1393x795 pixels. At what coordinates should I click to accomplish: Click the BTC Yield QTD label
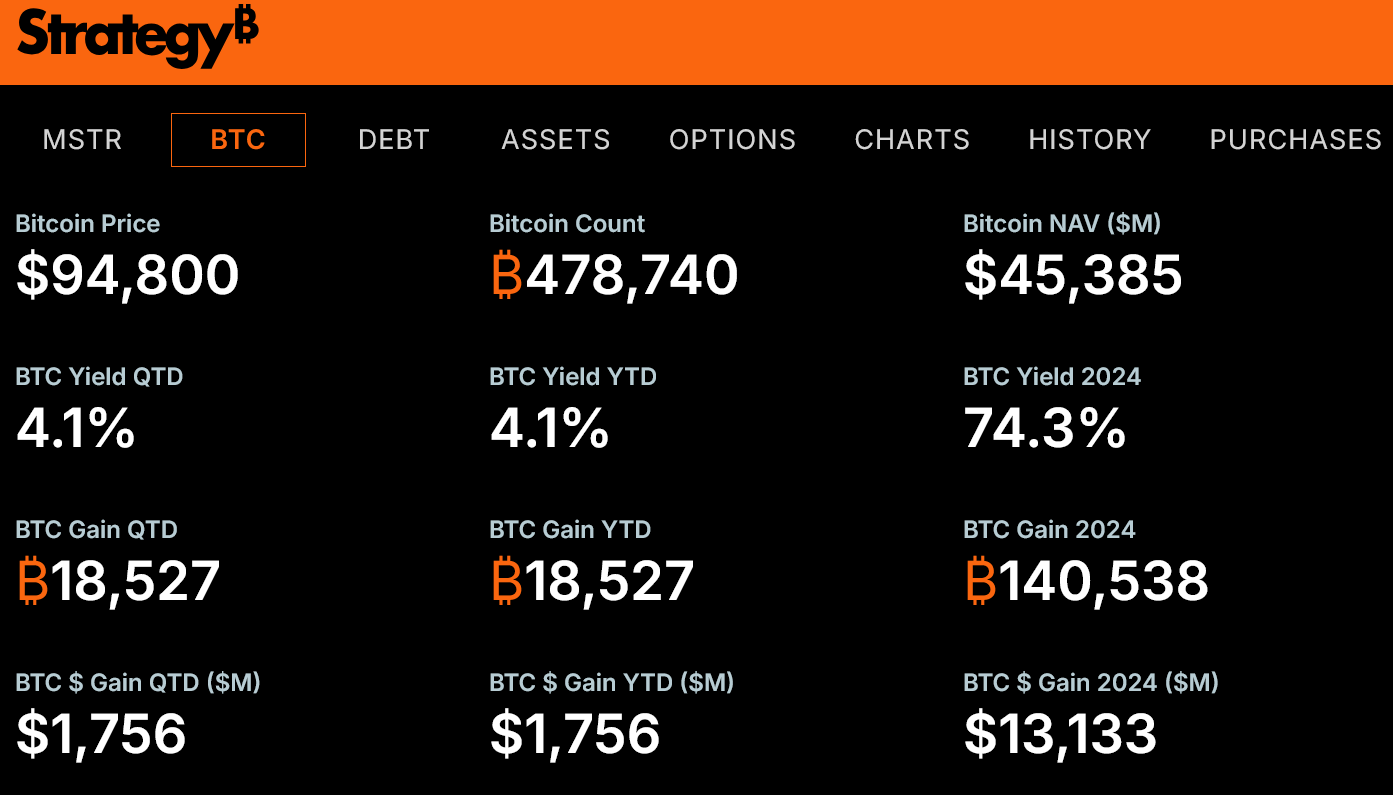(99, 377)
